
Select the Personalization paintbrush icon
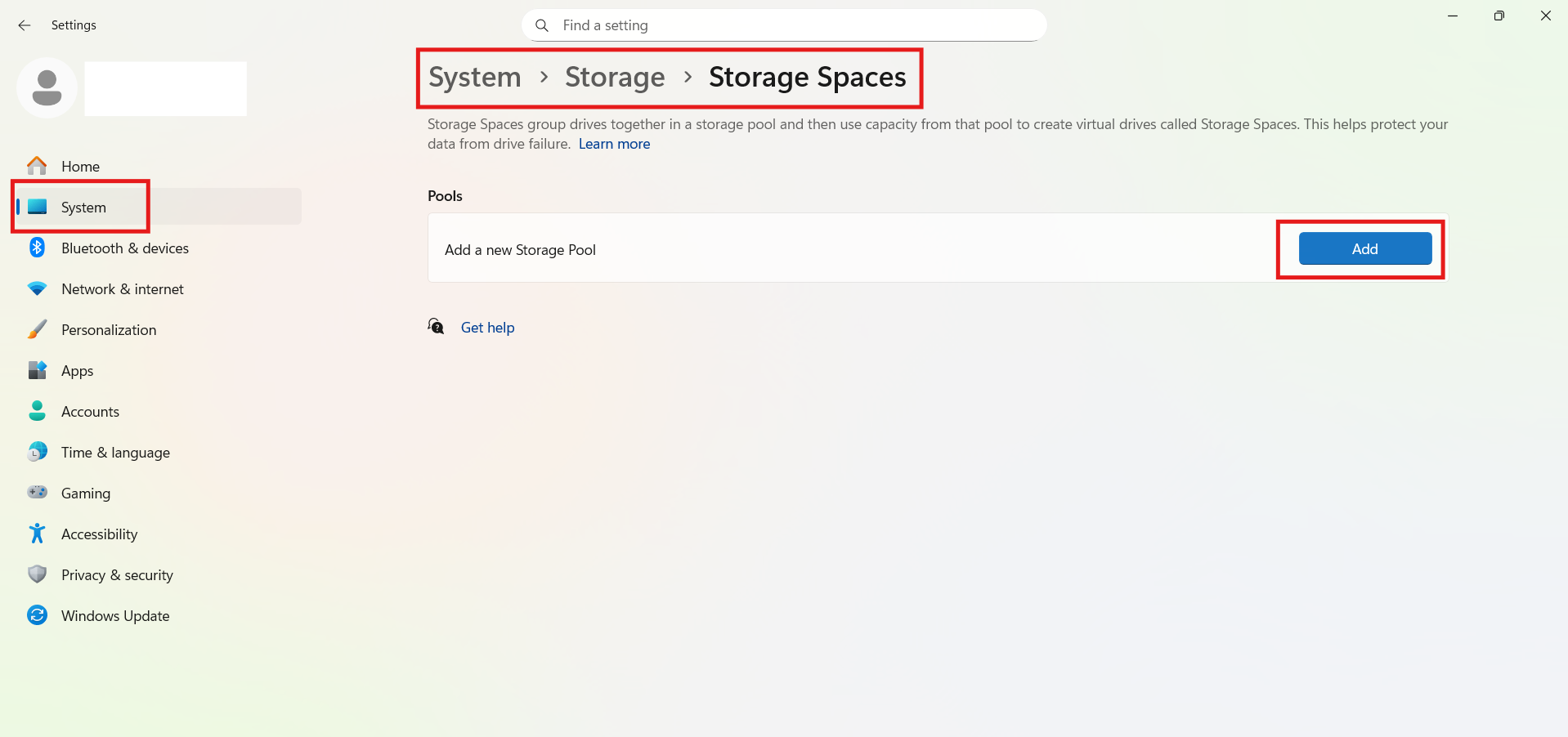37,329
